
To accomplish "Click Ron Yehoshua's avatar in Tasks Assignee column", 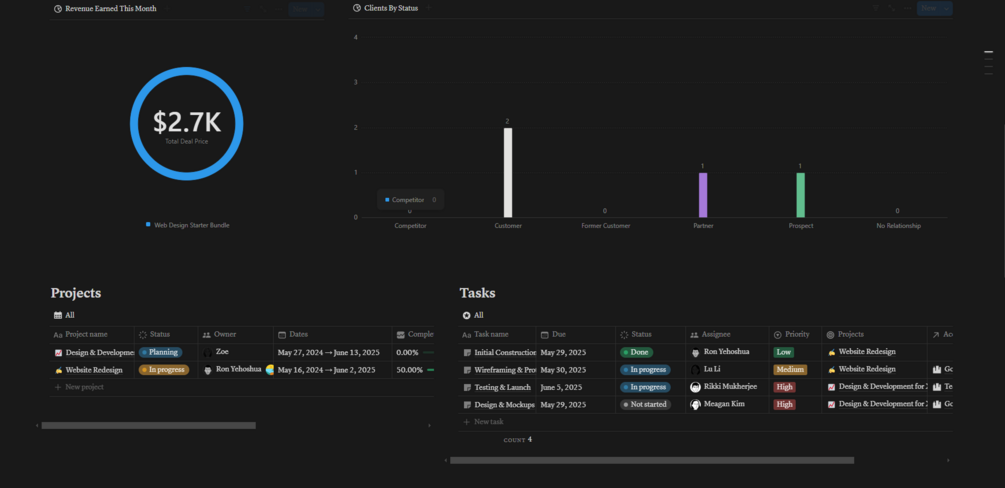I will [695, 353].
